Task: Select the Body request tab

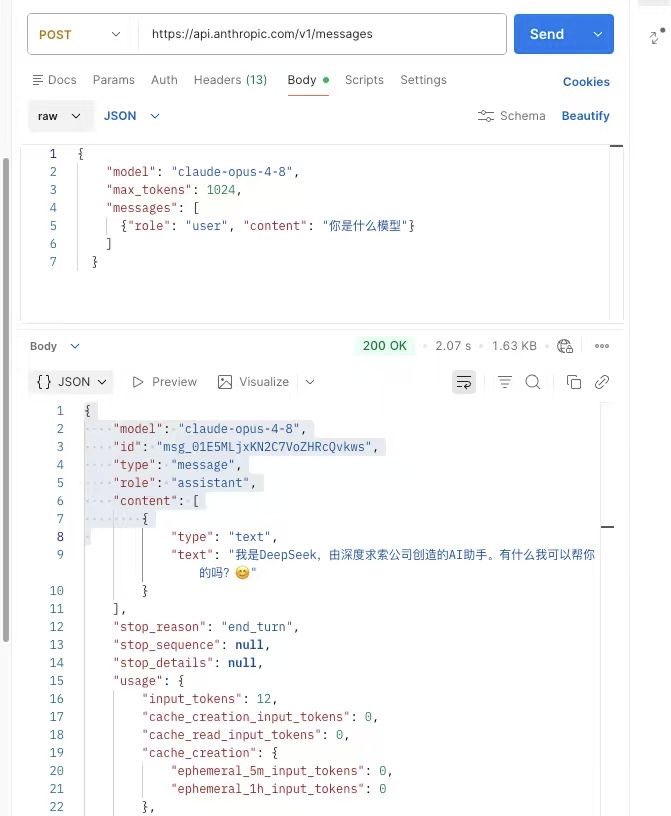Action: tap(308, 80)
